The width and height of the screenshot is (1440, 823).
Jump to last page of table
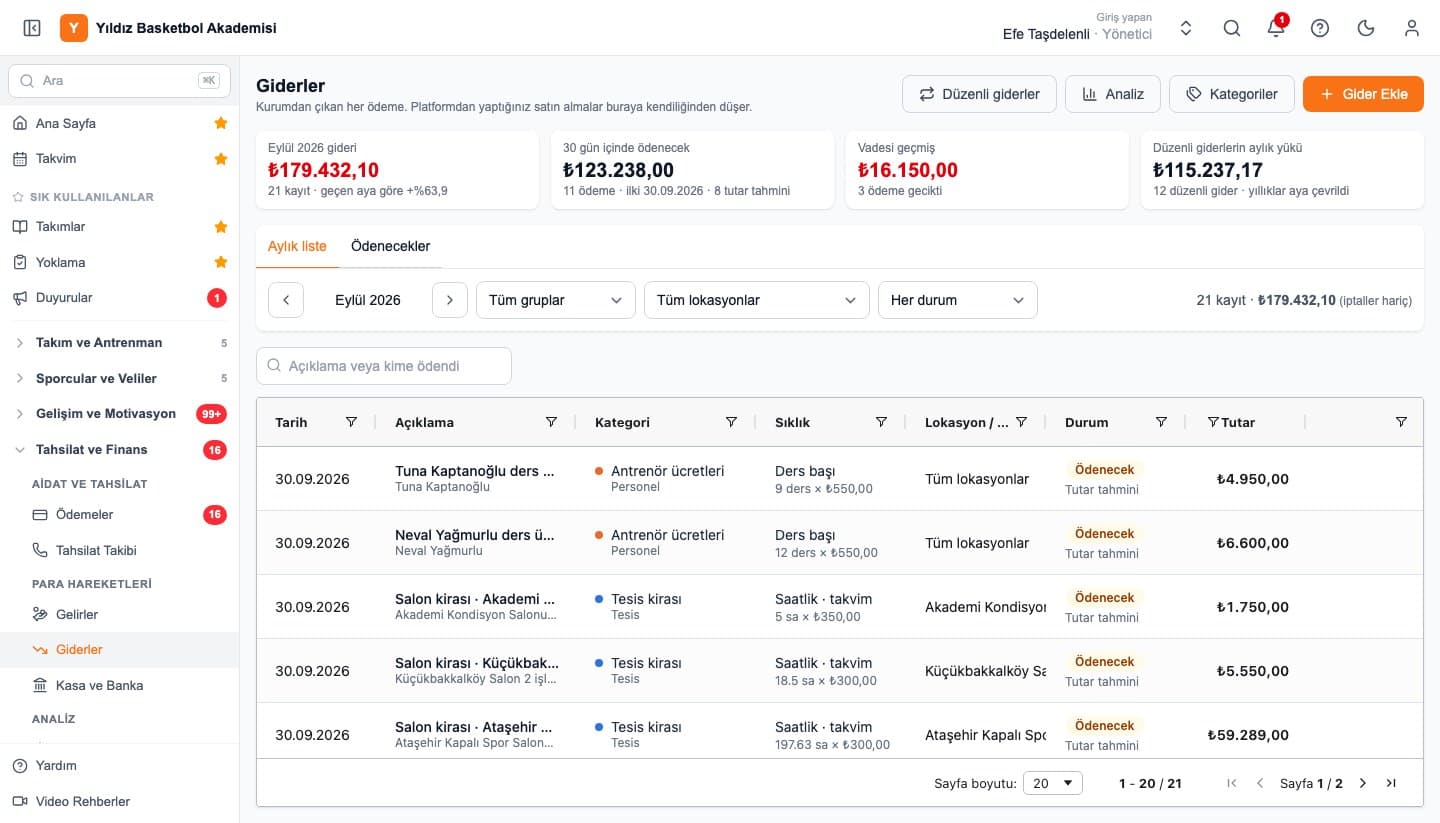coord(1391,783)
